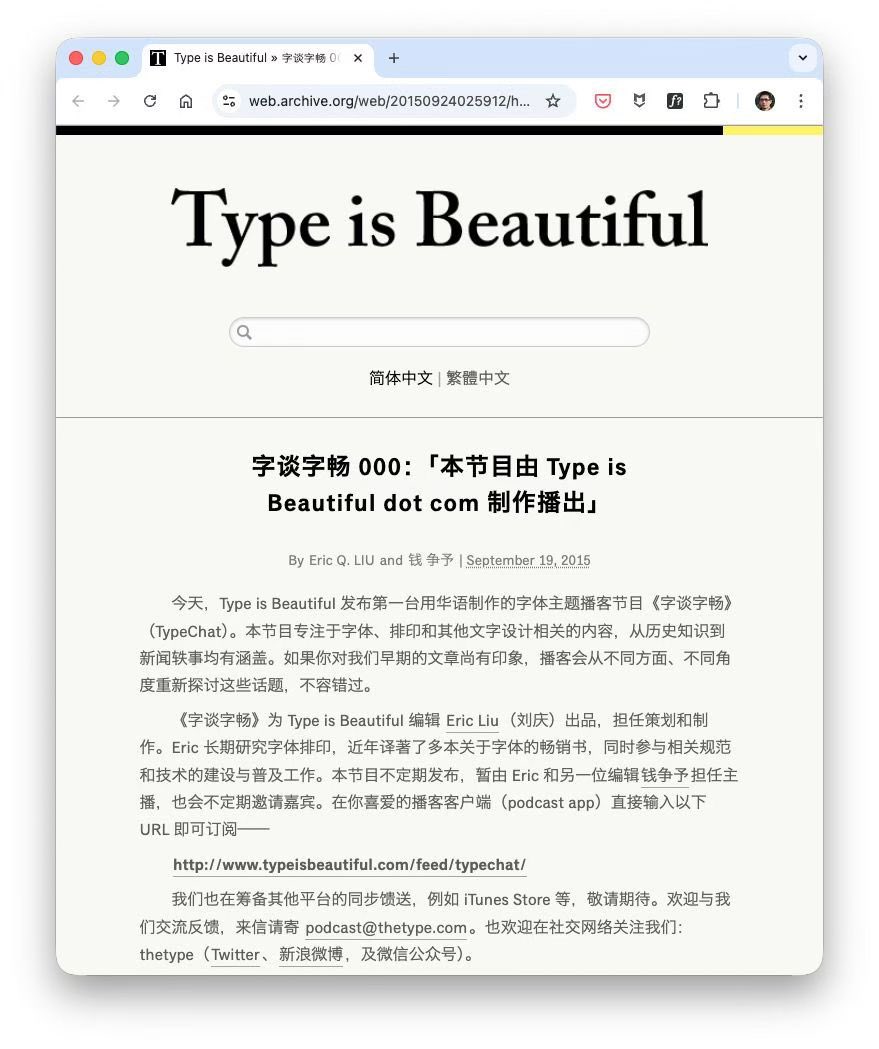Open the typechat feed URL link
This screenshot has width=879, height=1049.
(349, 864)
